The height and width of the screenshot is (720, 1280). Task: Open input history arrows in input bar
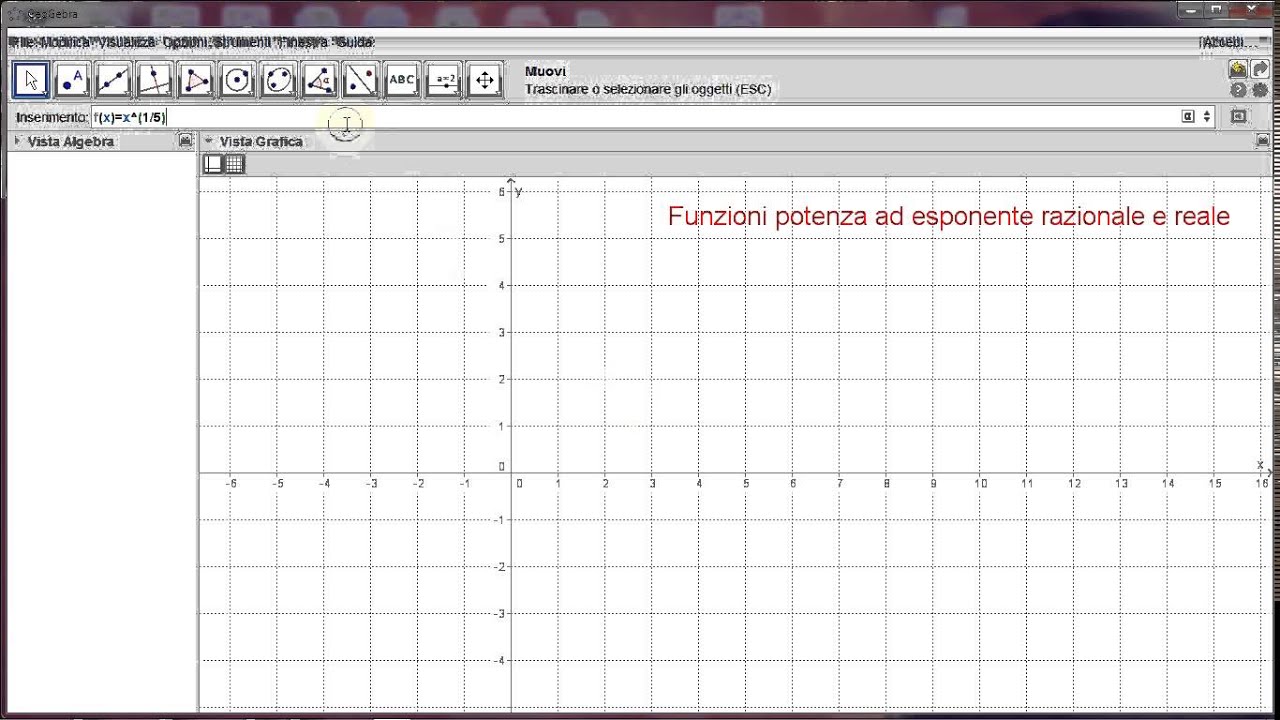[1207, 117]
